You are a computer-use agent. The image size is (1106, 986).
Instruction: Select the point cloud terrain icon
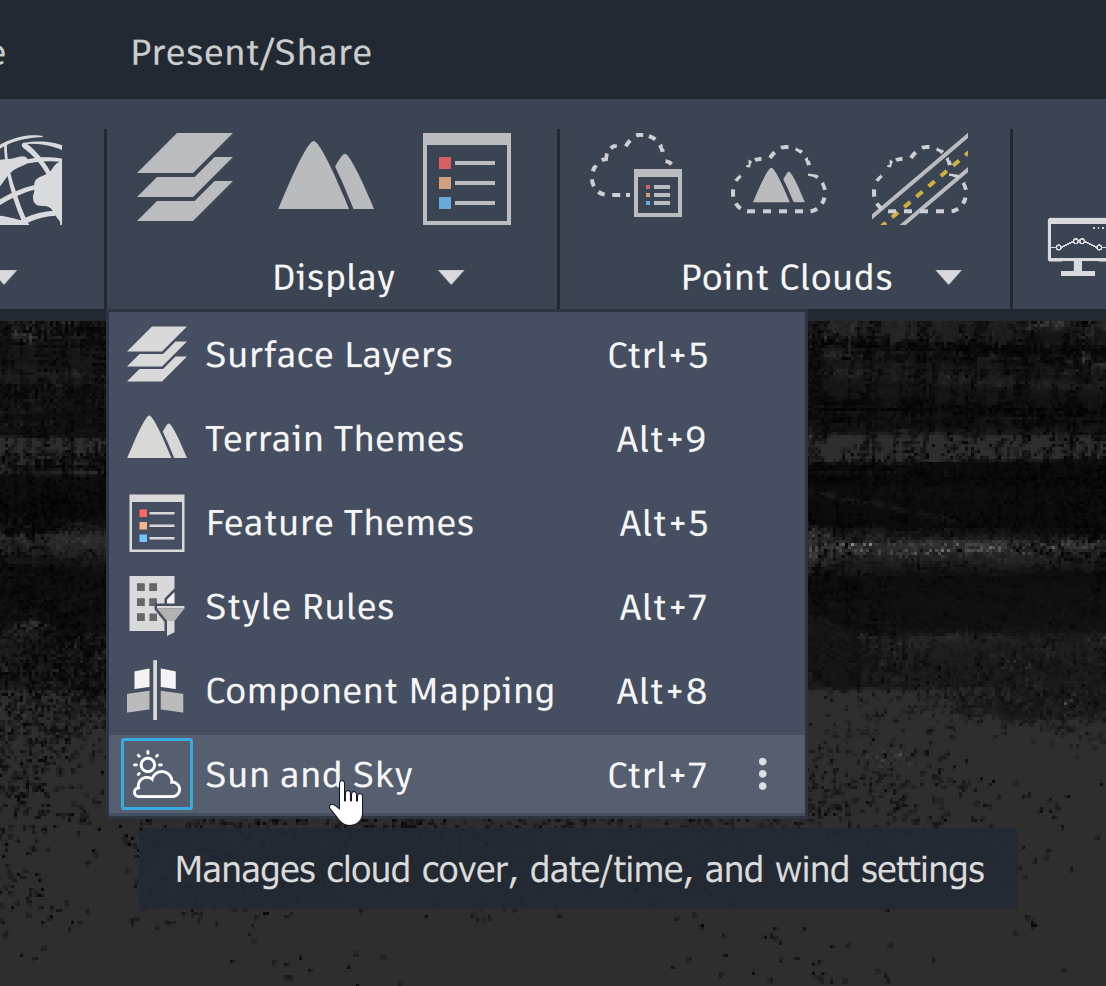click(x=779, y=180)
